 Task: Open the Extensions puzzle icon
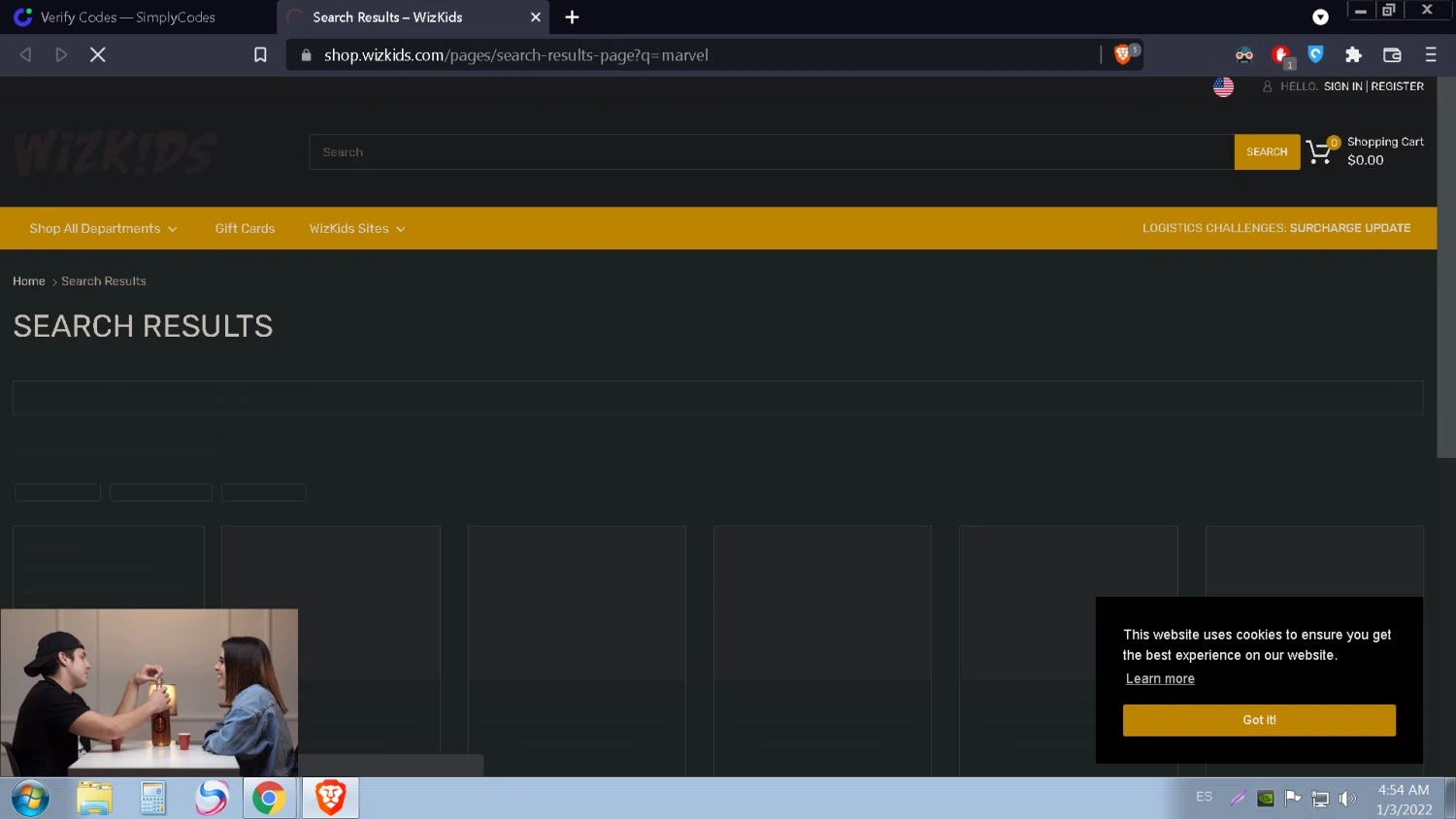click(1353, 55)
